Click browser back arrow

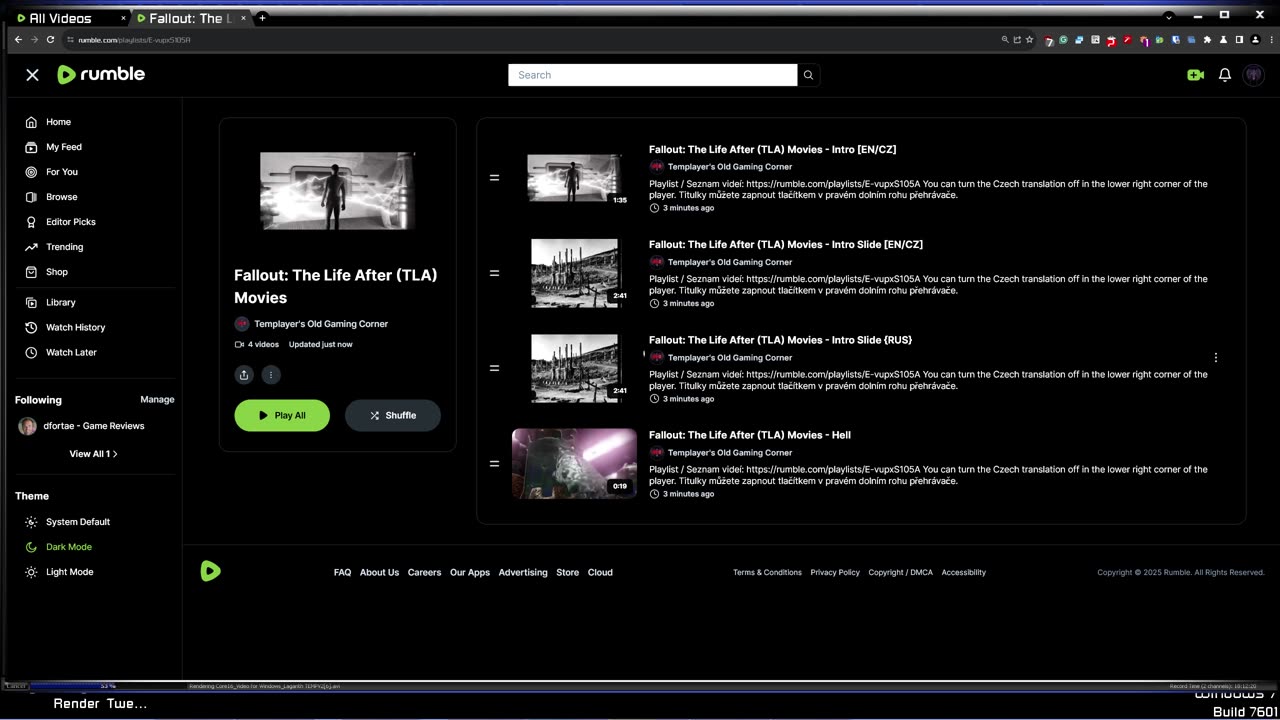click(18, 40)
